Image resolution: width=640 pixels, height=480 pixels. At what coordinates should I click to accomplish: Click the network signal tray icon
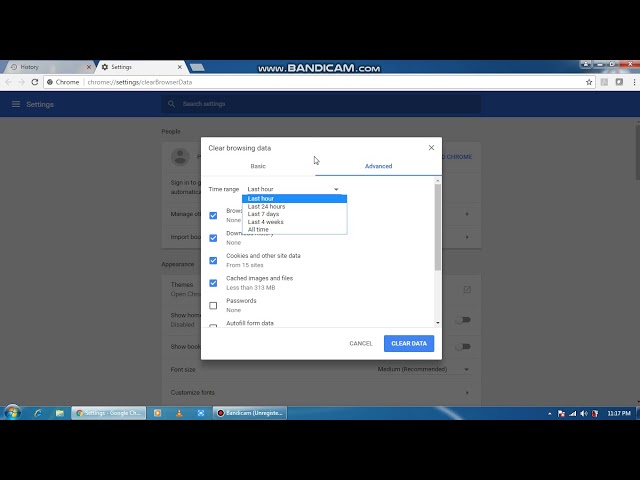pos(573,413)
